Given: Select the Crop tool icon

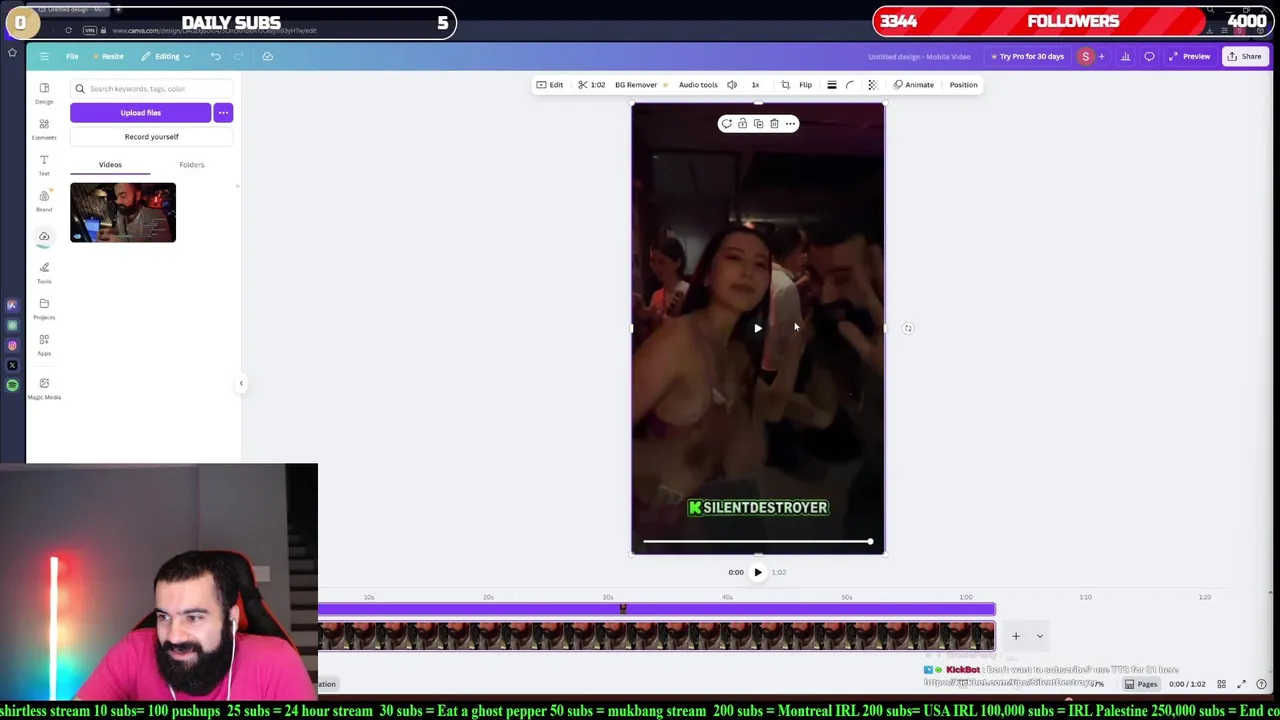Looking at the screenshot, I should click(785, 85).
